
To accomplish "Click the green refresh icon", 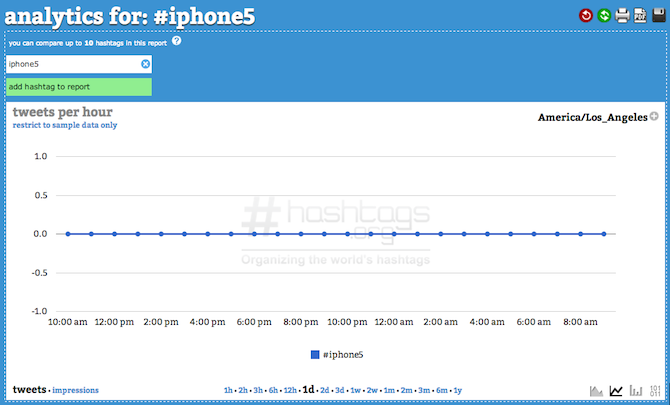I will click(604, 16).
